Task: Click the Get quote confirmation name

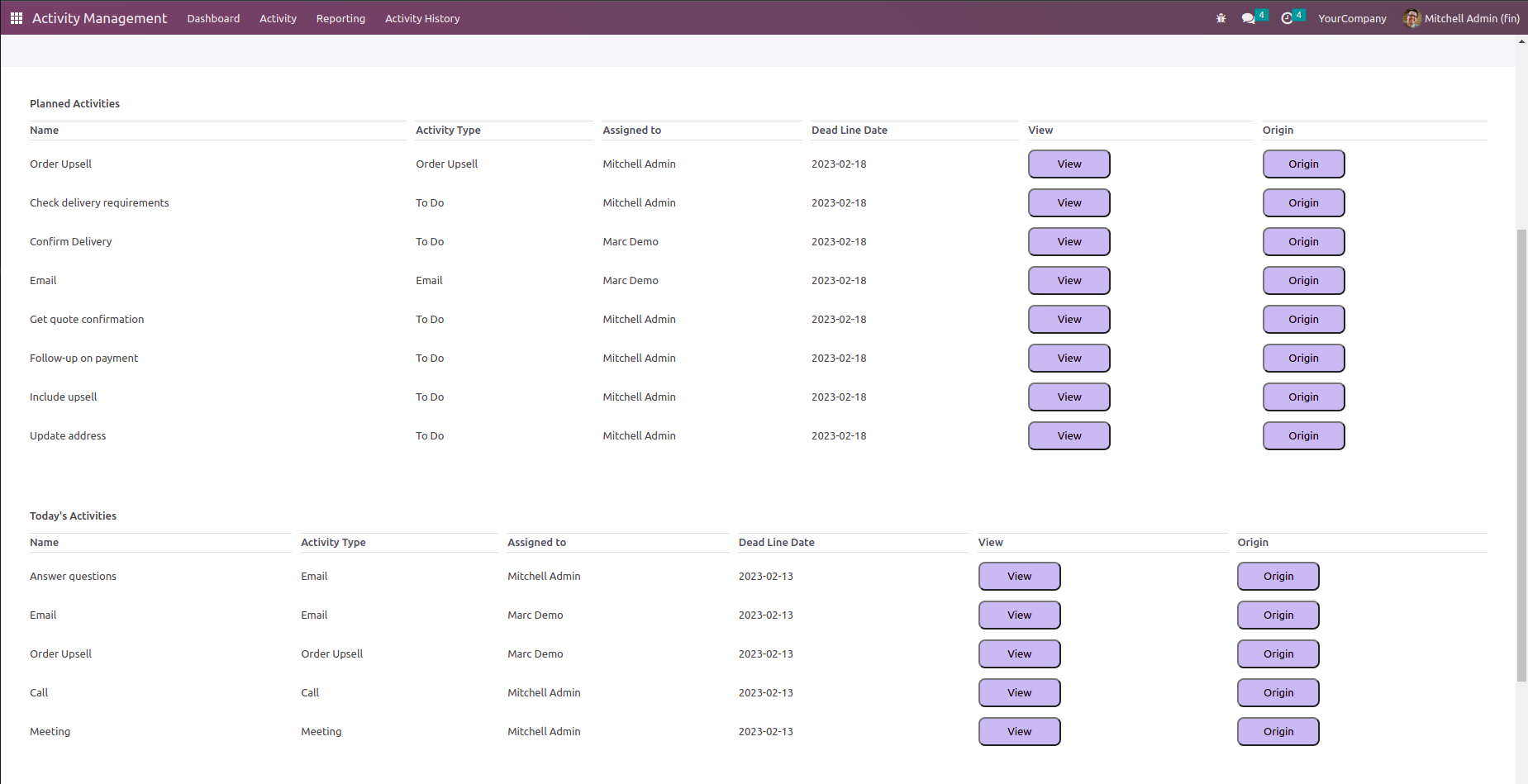Action: tap(87, 319)
